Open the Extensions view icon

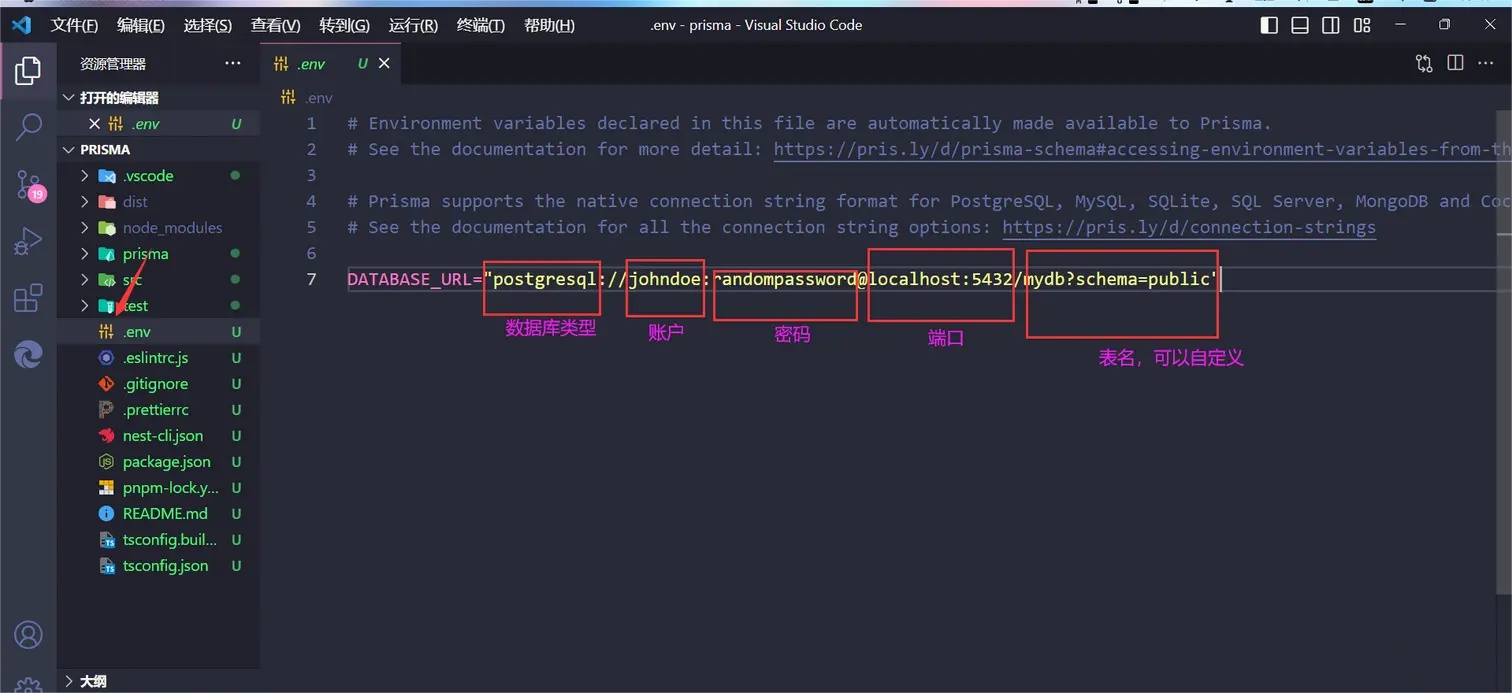click(x=29, y=298)
